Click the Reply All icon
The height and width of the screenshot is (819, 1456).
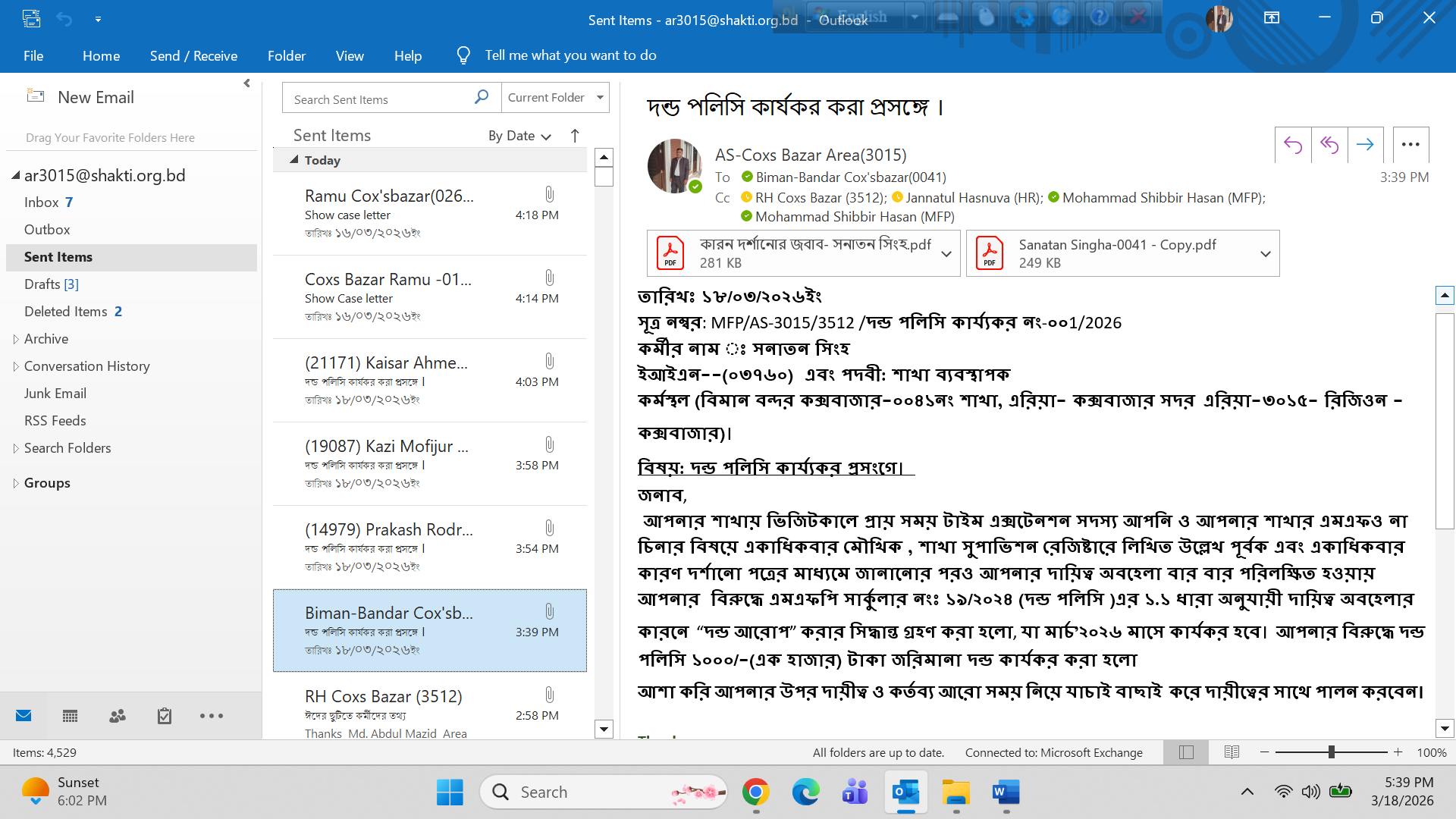[1329, 145]
